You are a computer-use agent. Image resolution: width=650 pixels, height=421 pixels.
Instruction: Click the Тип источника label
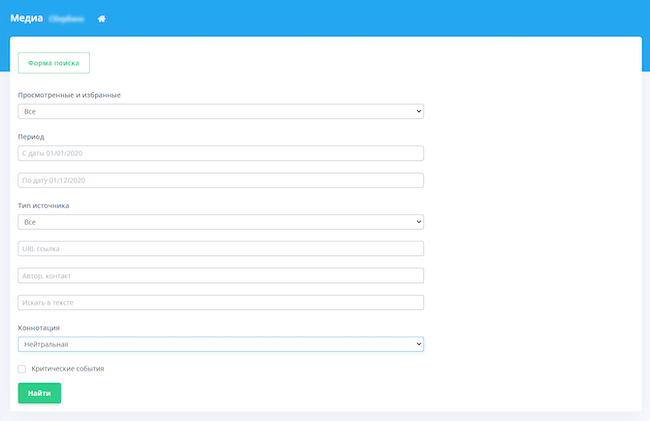44,206
